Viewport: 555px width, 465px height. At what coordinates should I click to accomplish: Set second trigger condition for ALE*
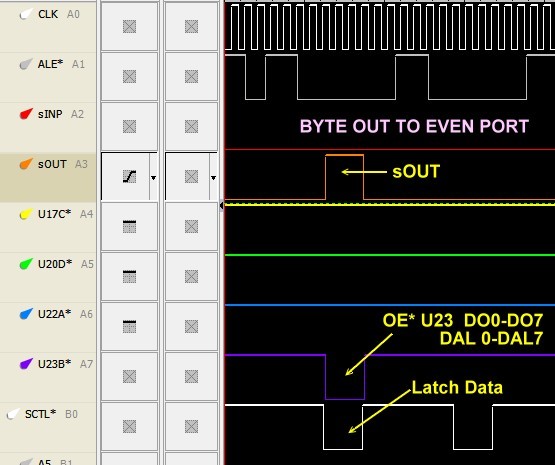click(x=191, y=76)
